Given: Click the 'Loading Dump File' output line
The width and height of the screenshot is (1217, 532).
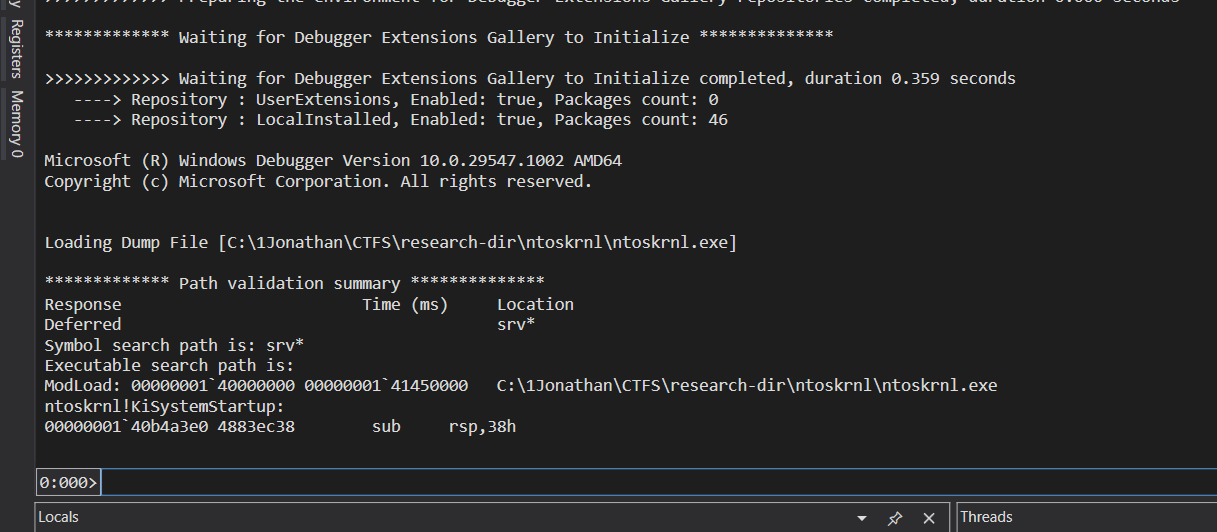Looking at the screenshot, I should pyautogui.click(x=390, y=242).
